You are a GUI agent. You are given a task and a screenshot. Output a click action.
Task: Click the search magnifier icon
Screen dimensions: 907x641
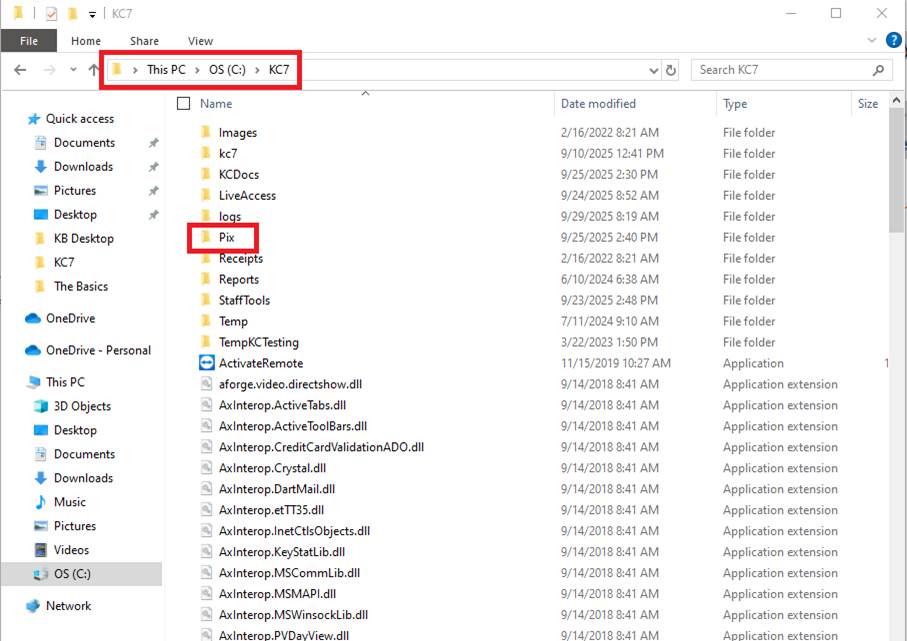879,70
